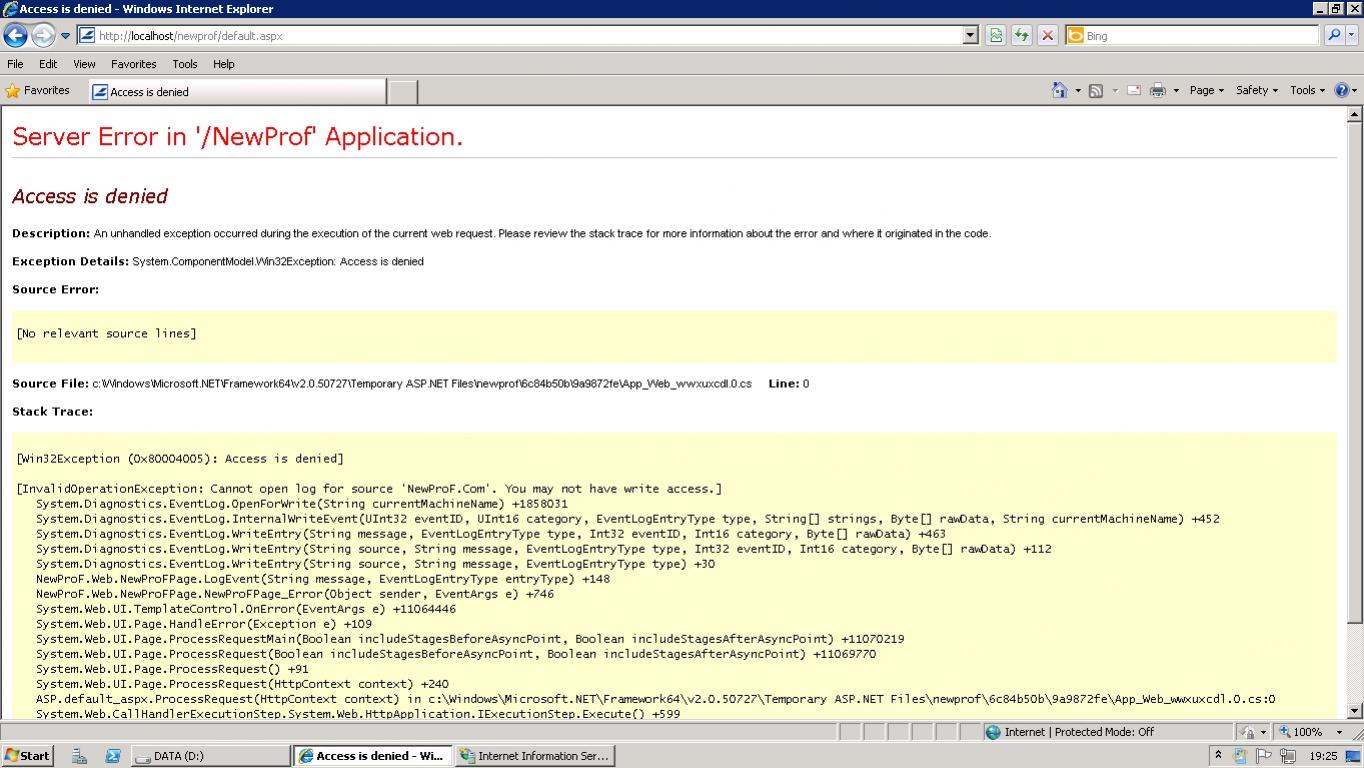This screenshot has height=768, width=1364.
Task: Open Windows PowerShell from the taskbar
Action: pos(113,755)
